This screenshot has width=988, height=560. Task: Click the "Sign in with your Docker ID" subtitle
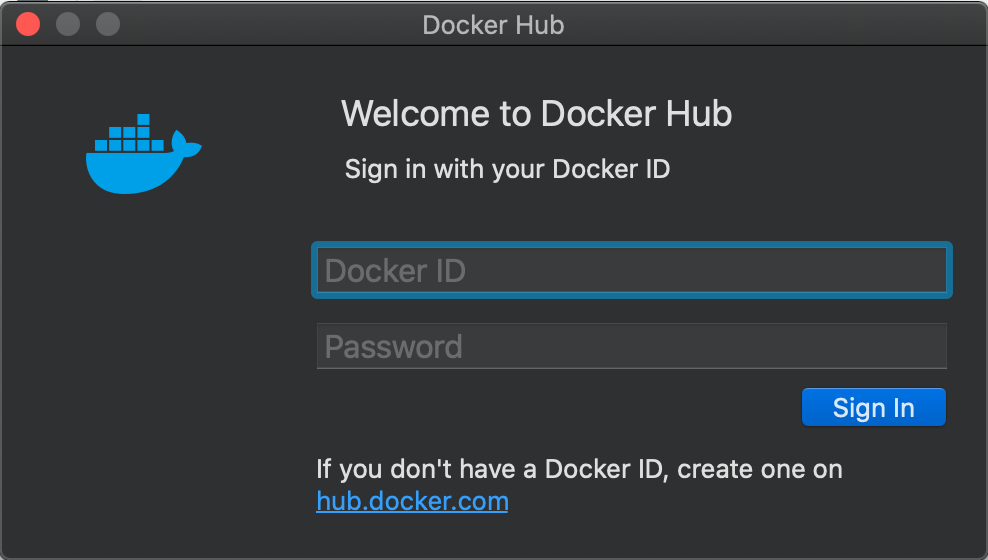(507, 169)
